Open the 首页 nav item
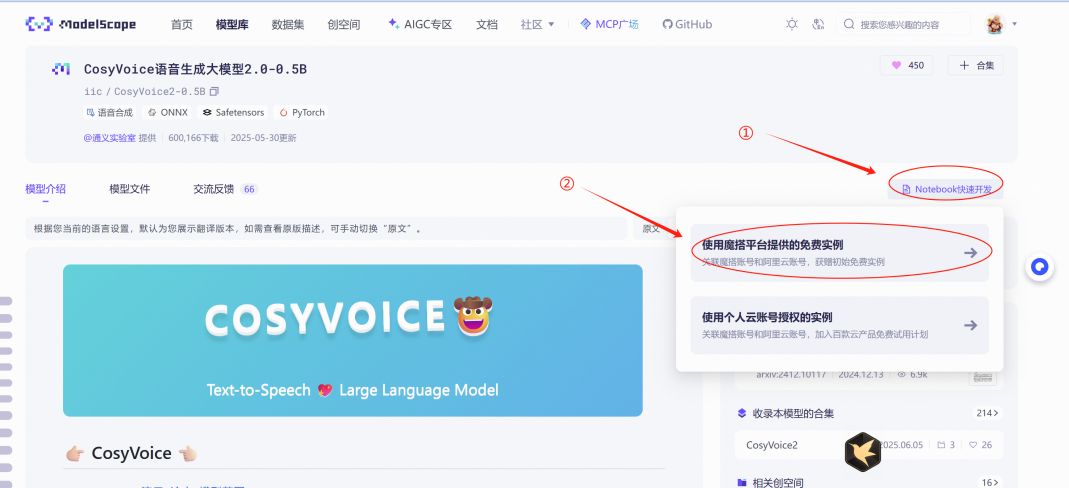The height and width of the screenshot is (488, 1069). click(x=181, y=25)
